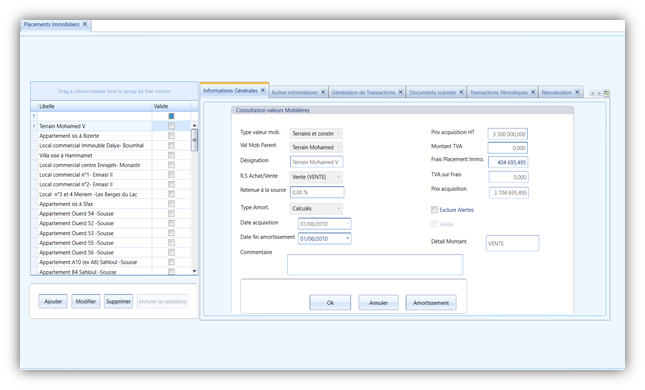Viewport: 645px width, 390px height.
Task: Open the Type Amort. dropdown
Action: (339, 209)
